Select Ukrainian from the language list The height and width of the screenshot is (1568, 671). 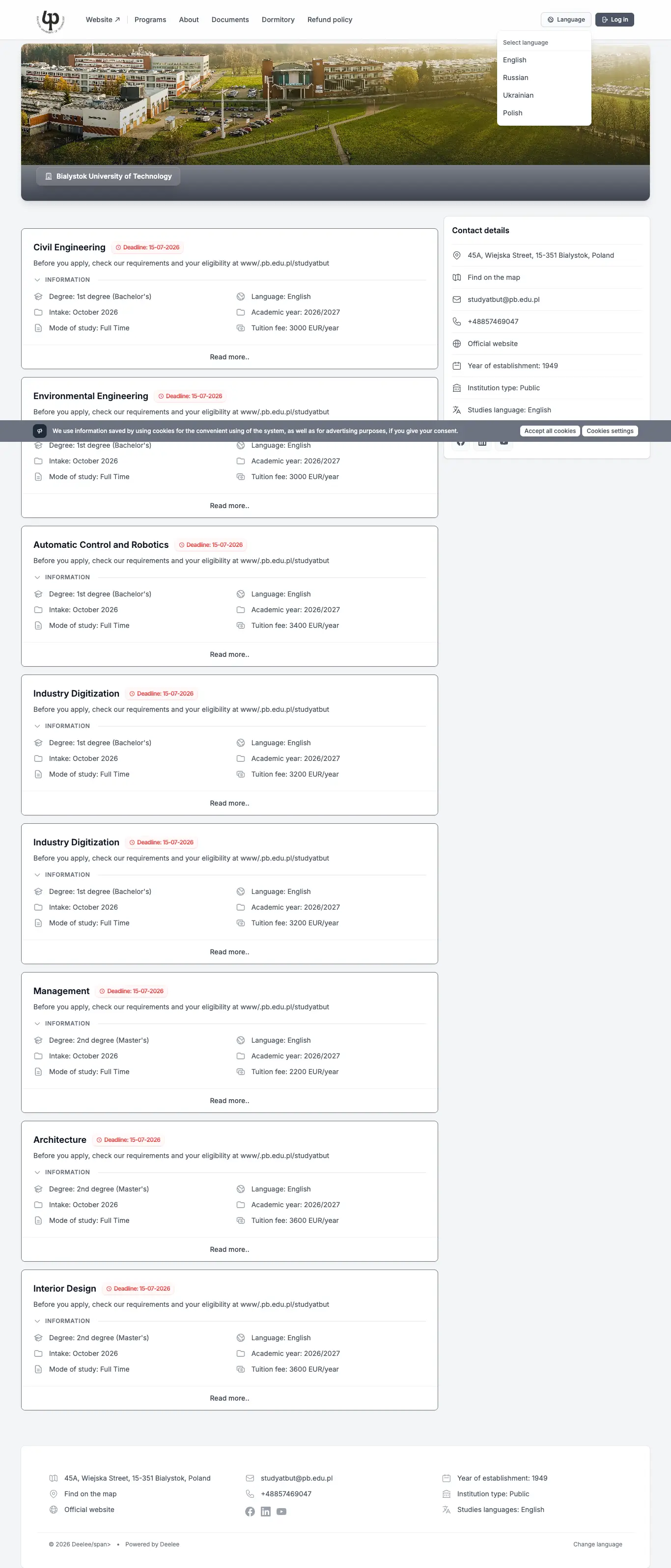click(x=518, y=96)
